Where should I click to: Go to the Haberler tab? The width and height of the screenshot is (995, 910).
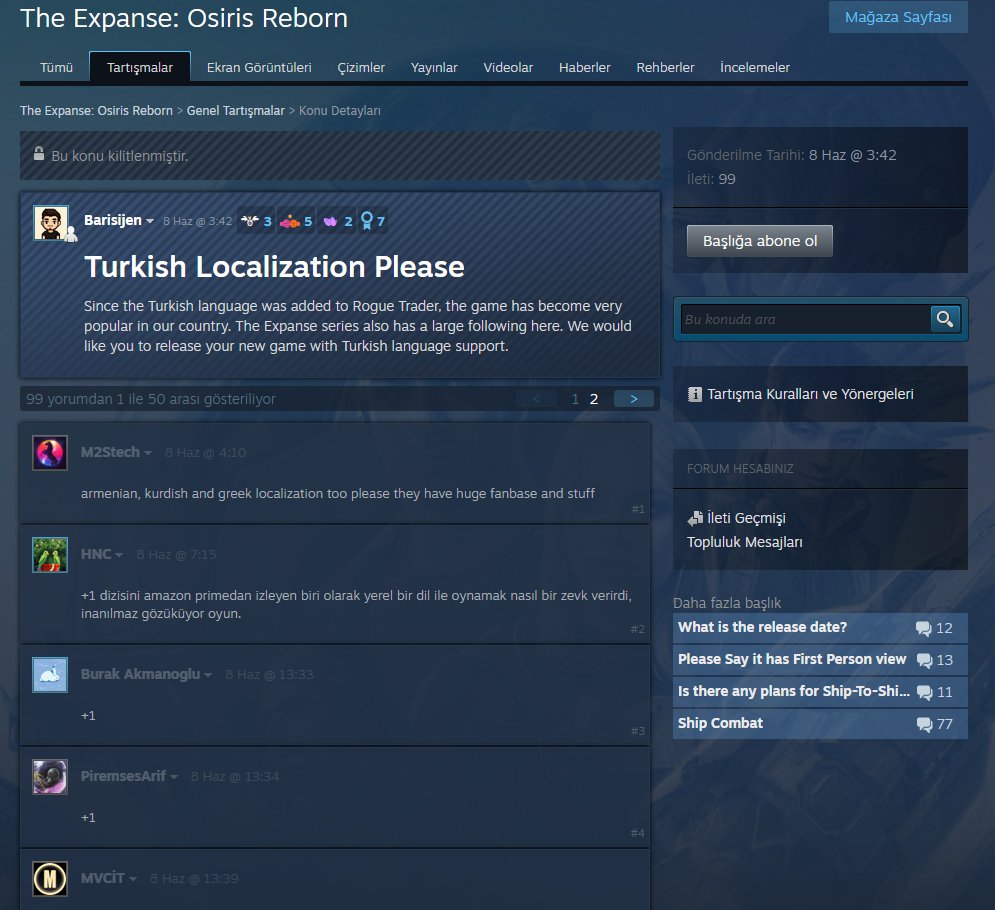(x=584, y=67)
